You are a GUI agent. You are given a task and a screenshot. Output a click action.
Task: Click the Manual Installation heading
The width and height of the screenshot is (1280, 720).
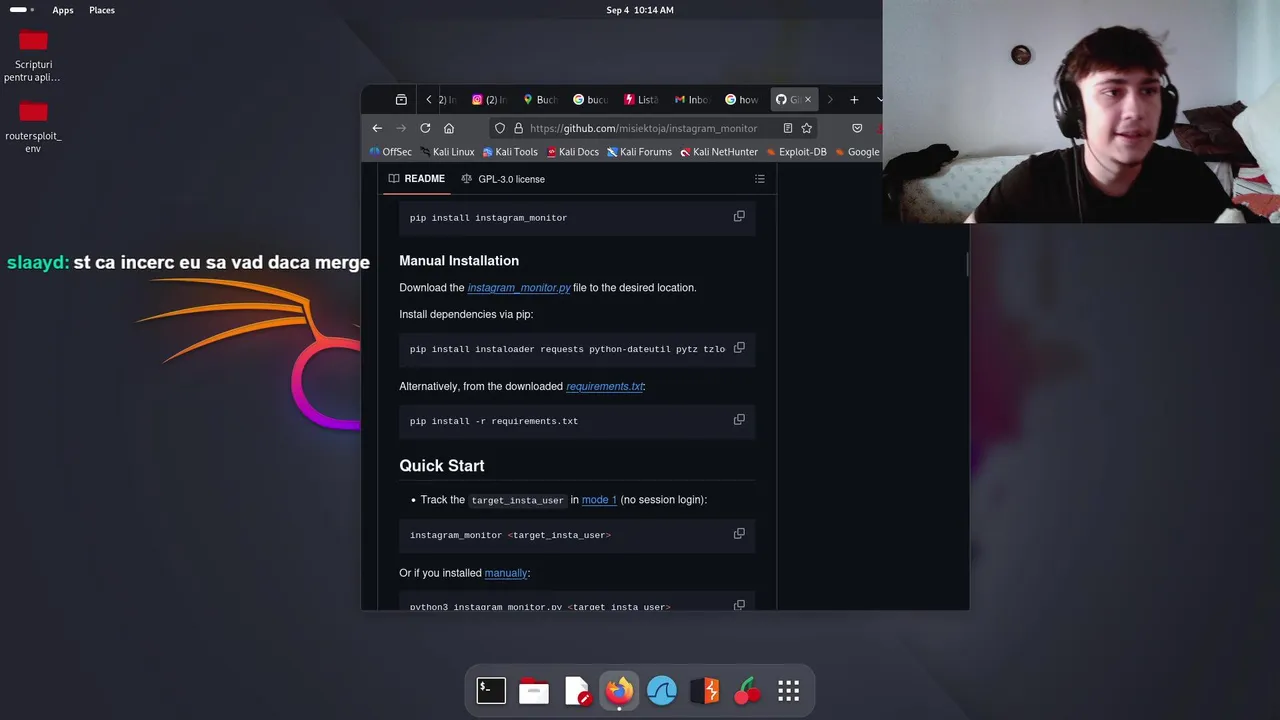pos(459,260)
